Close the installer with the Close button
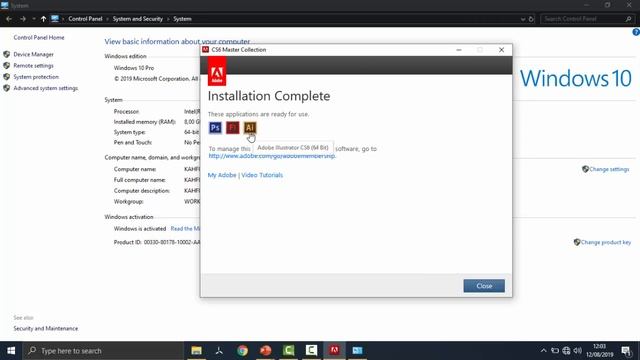Image resolution: width=640 pixels, height=360 pixels. click(x=484, y=286)
